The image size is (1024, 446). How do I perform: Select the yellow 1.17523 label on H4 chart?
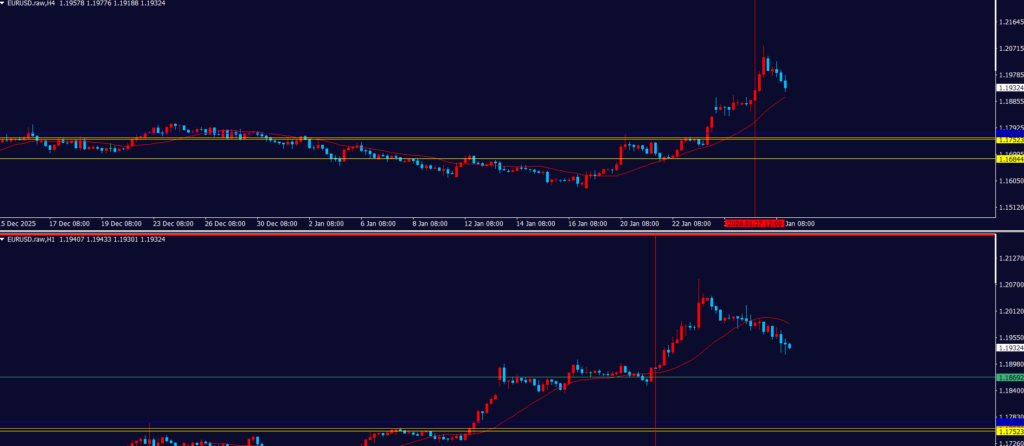pyautogui.click(x=1009, y=141)
